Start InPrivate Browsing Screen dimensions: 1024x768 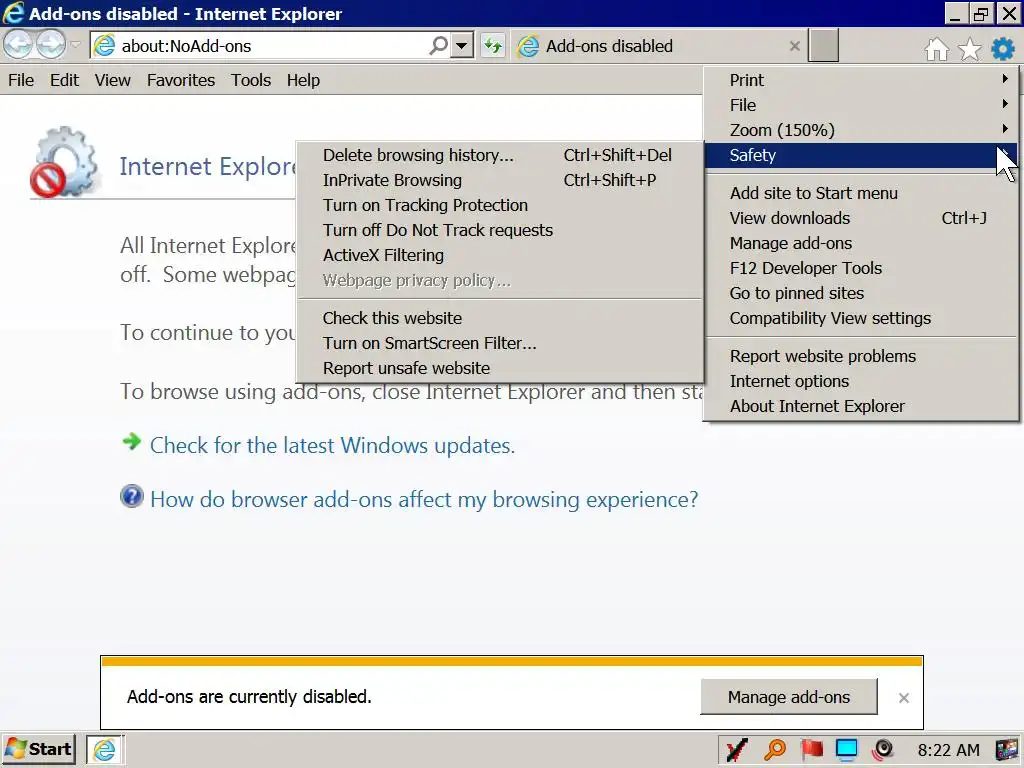(500, 180)
